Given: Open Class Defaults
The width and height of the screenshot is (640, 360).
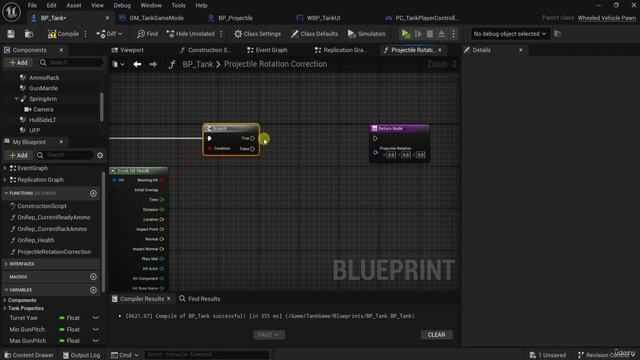Looking at the screenshot, I should (x=314, y=34).
